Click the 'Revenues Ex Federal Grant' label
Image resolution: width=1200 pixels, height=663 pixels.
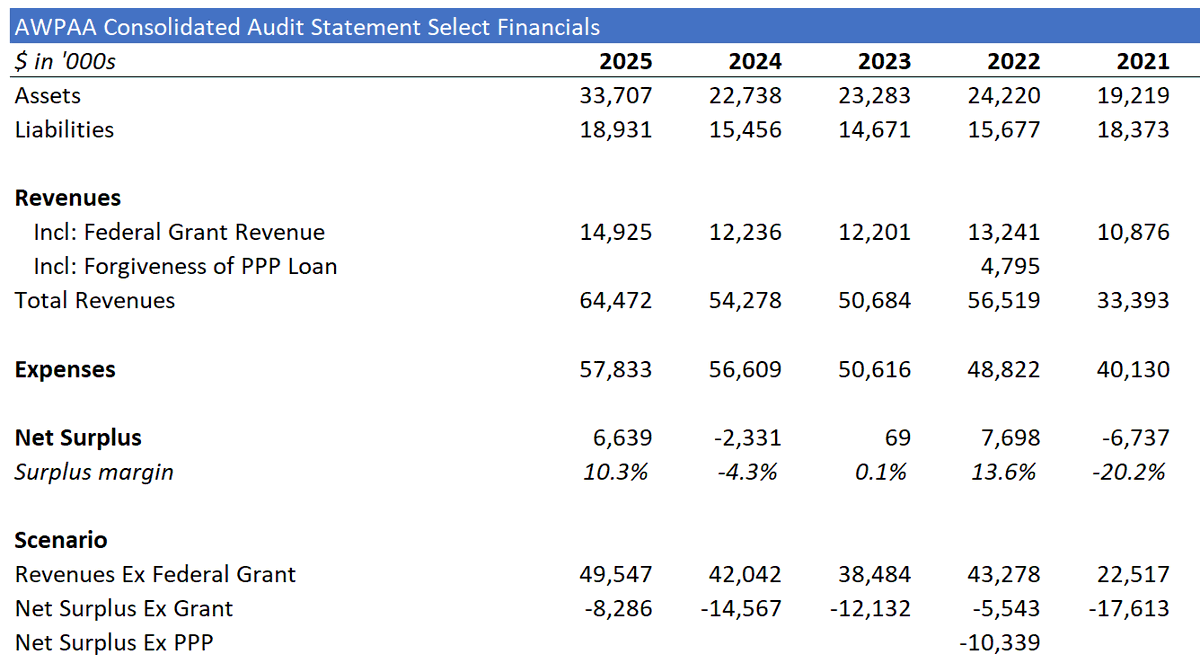(155, 574)
